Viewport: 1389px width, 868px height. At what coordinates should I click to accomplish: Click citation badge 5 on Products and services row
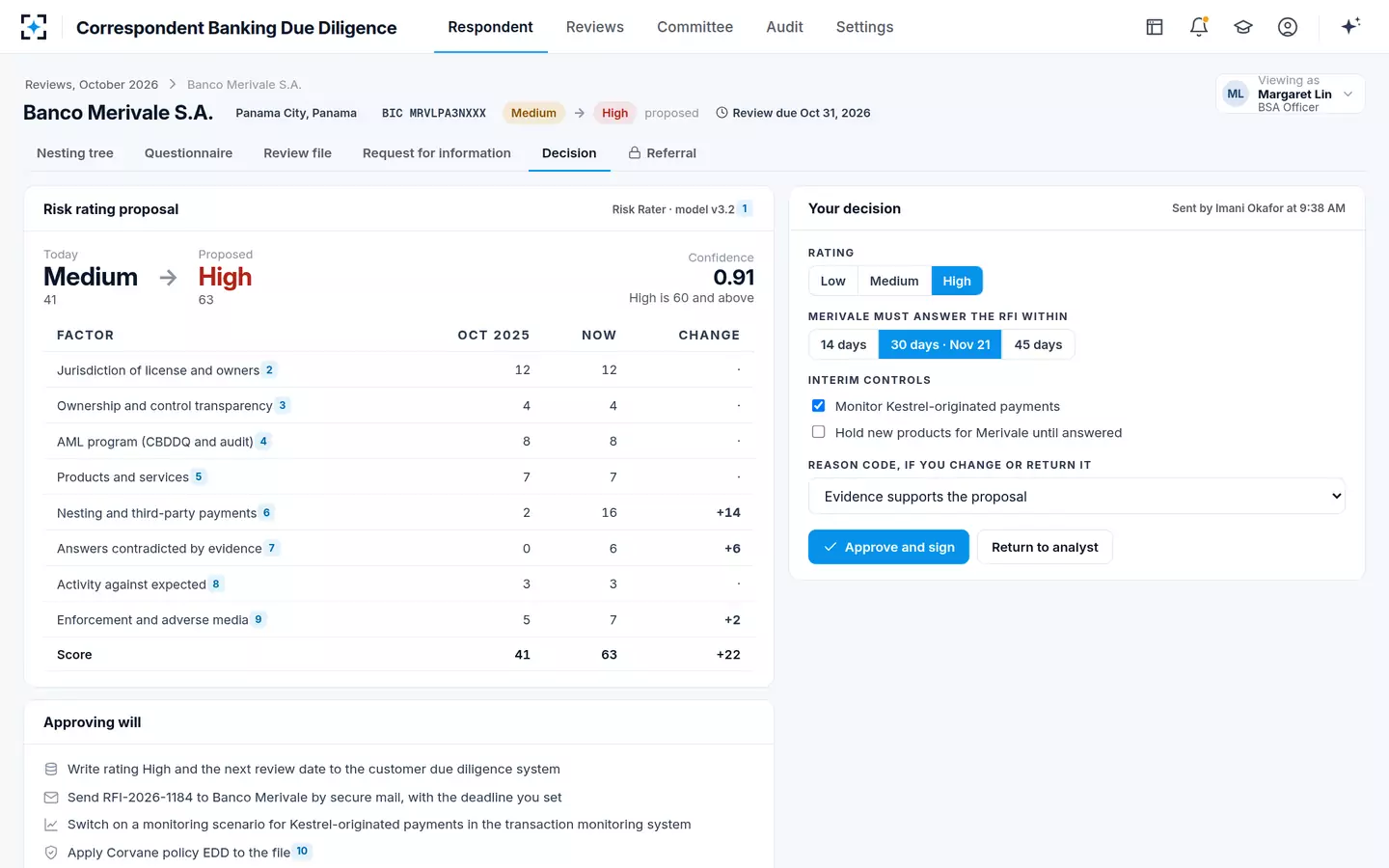[x=199, y=476]
